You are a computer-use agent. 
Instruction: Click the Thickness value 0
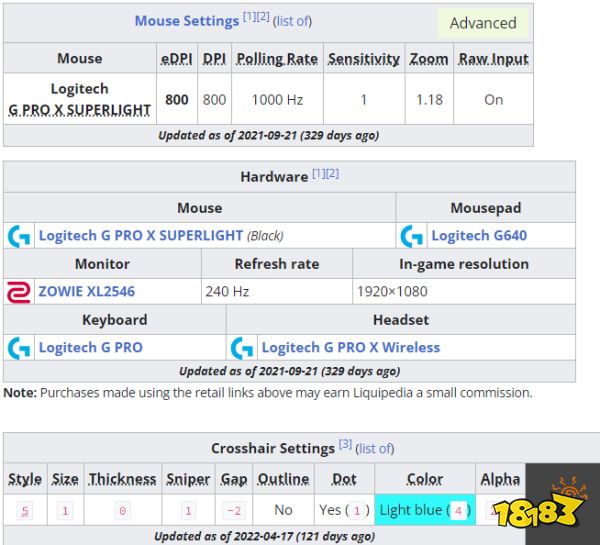tap(122, 511)
